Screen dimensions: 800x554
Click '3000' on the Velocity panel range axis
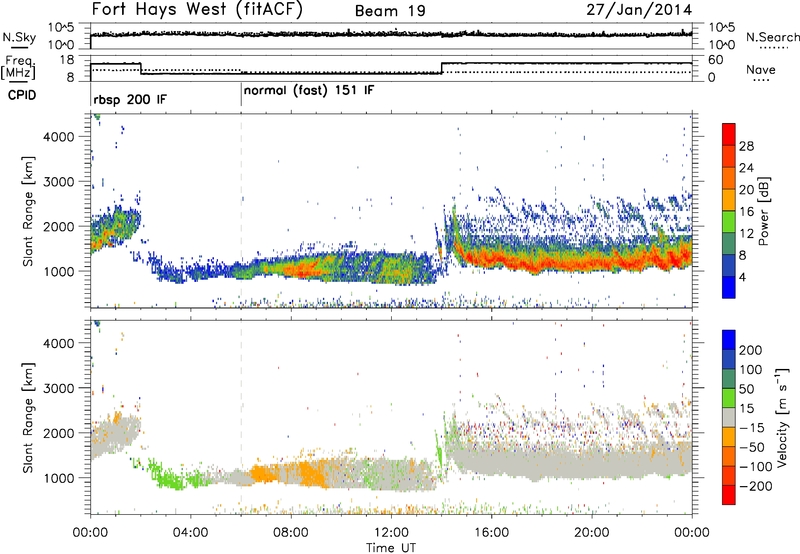[x=59, y=388]
